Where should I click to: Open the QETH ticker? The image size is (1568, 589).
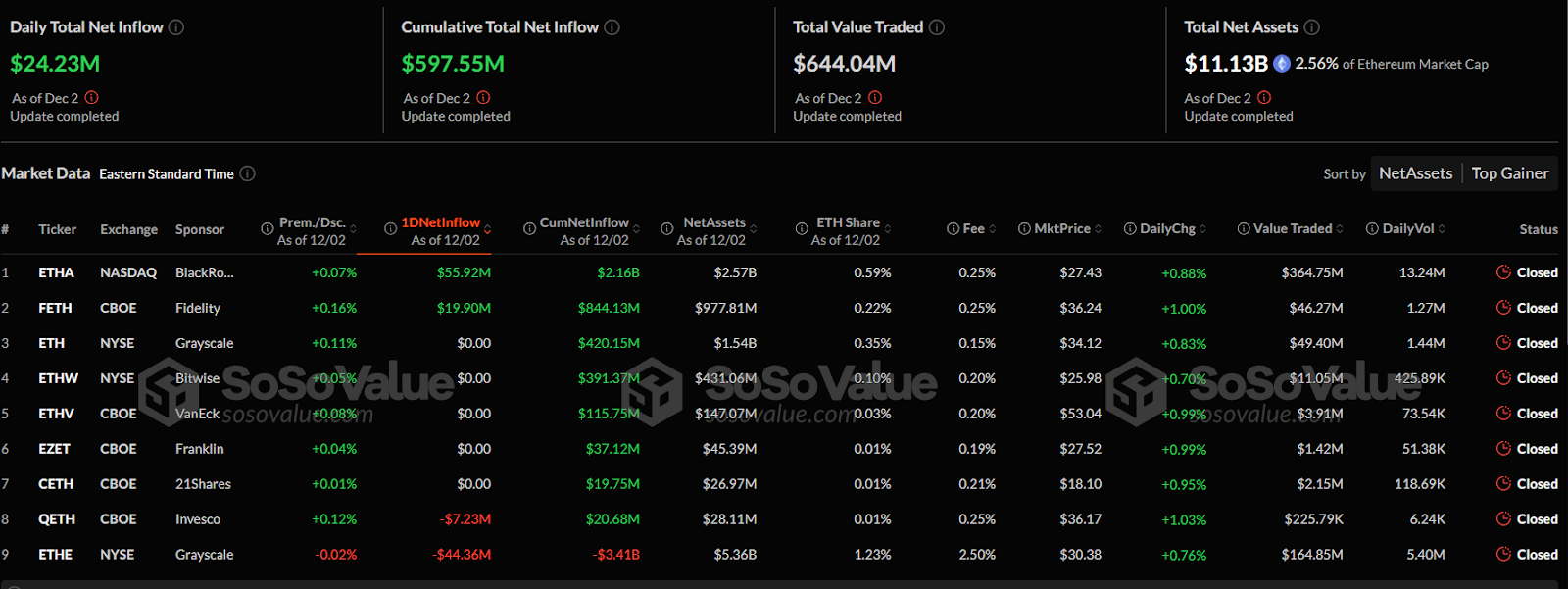click(56, 519)
